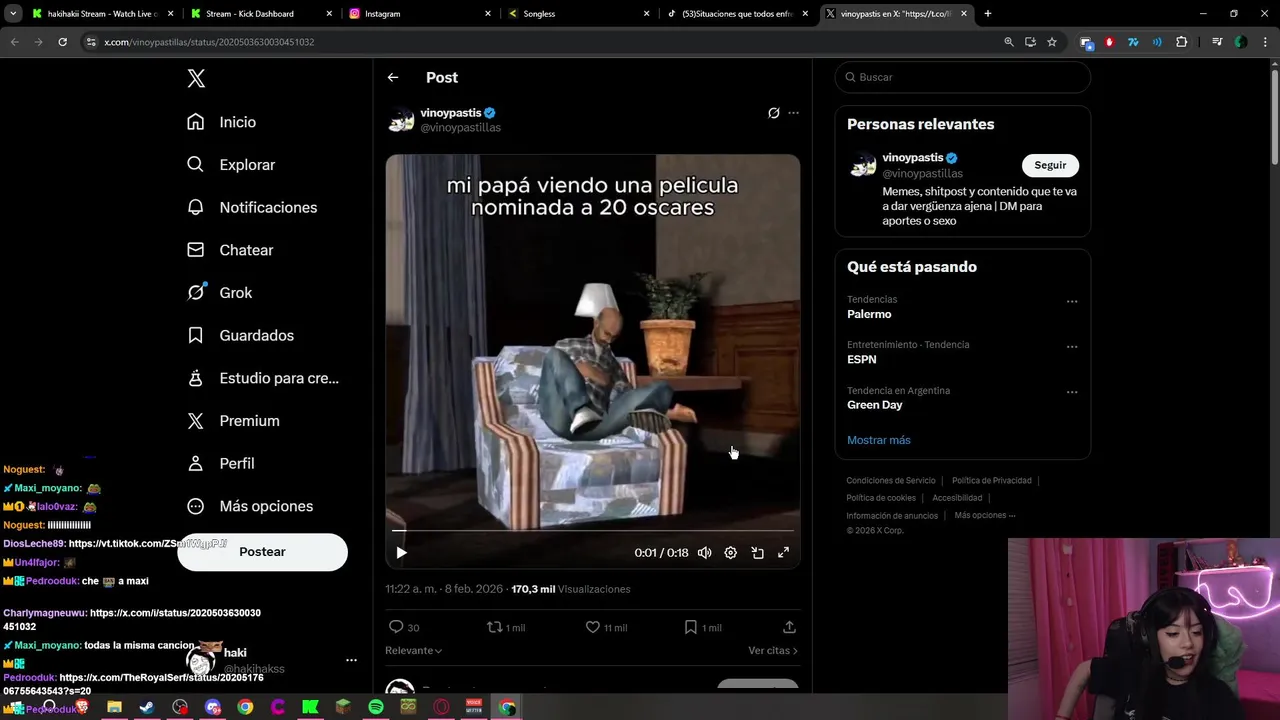The image size is (1280, 720).
Task: Open a new browser tab
Action: click(988, 14)
